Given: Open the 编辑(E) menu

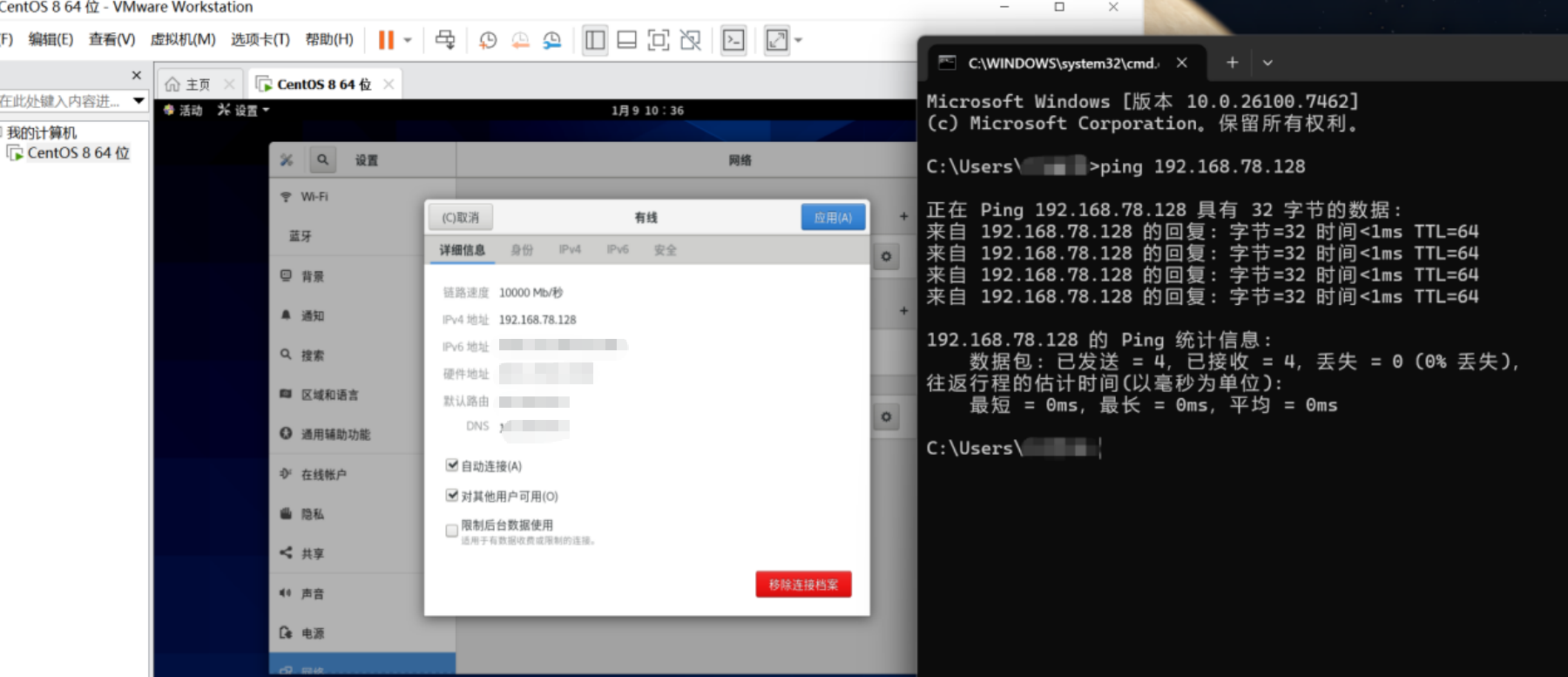Looking at the screenshot, I should tap(51, 39).
